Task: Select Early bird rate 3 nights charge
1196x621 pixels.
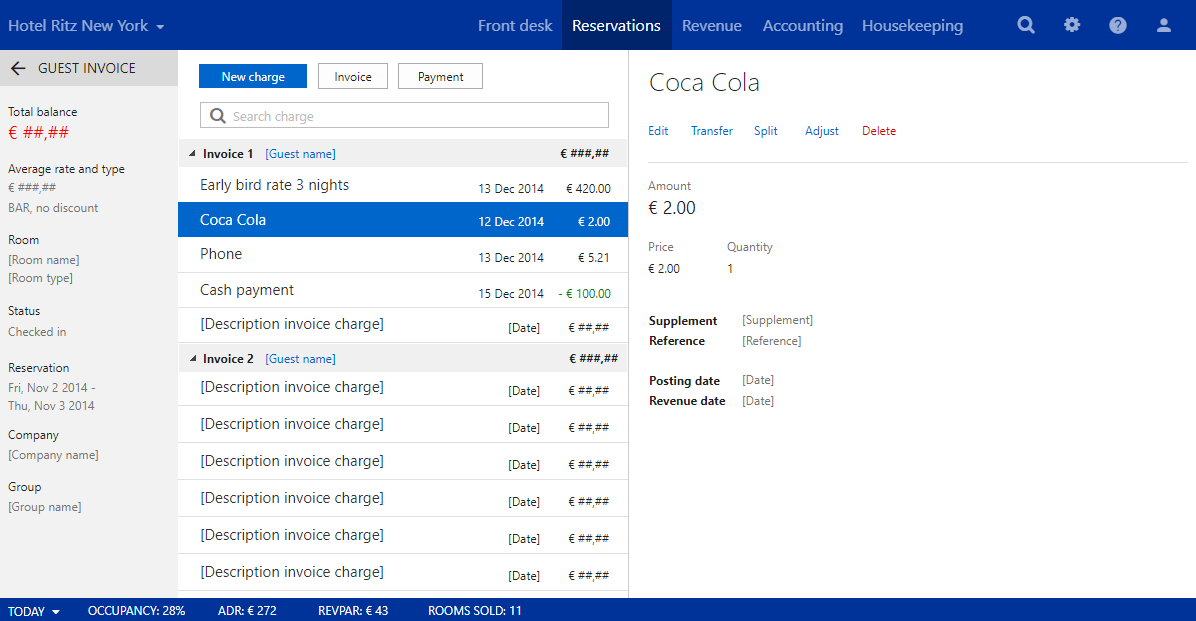Action: point(403,185)
